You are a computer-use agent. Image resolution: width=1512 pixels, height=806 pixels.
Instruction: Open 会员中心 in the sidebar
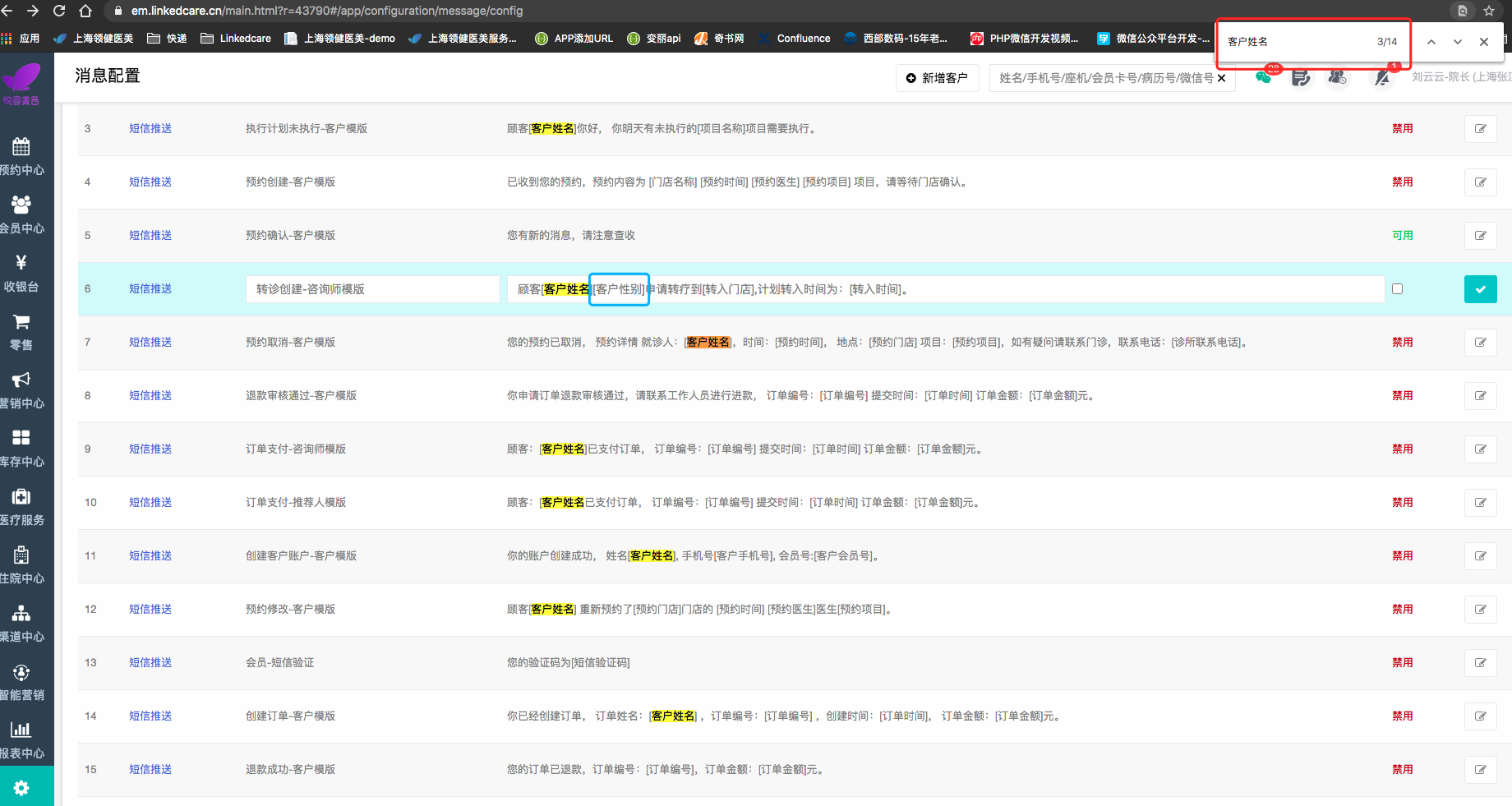(22, 215)
